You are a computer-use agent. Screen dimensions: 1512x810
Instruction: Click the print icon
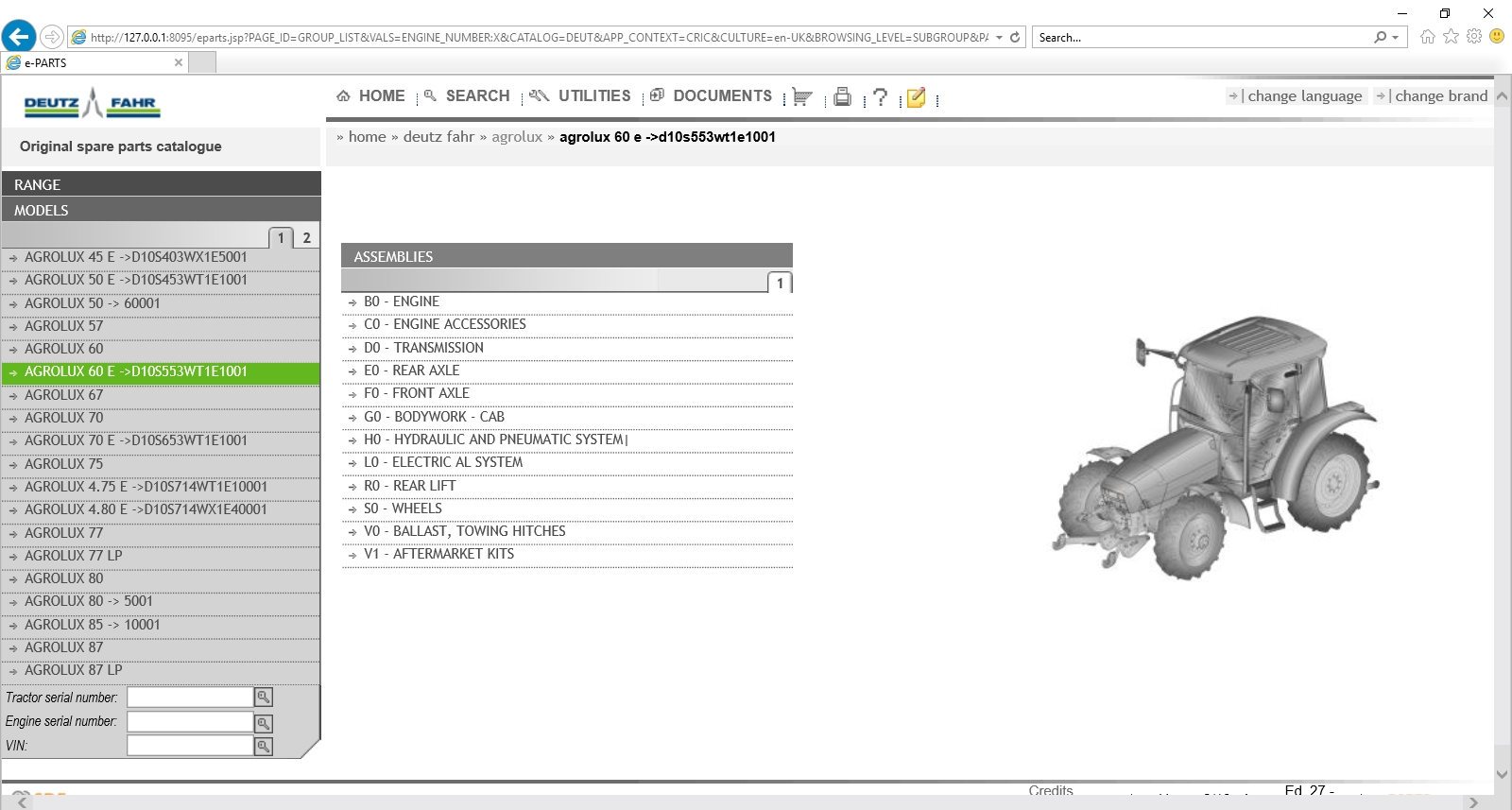click(x=842, y=96)
